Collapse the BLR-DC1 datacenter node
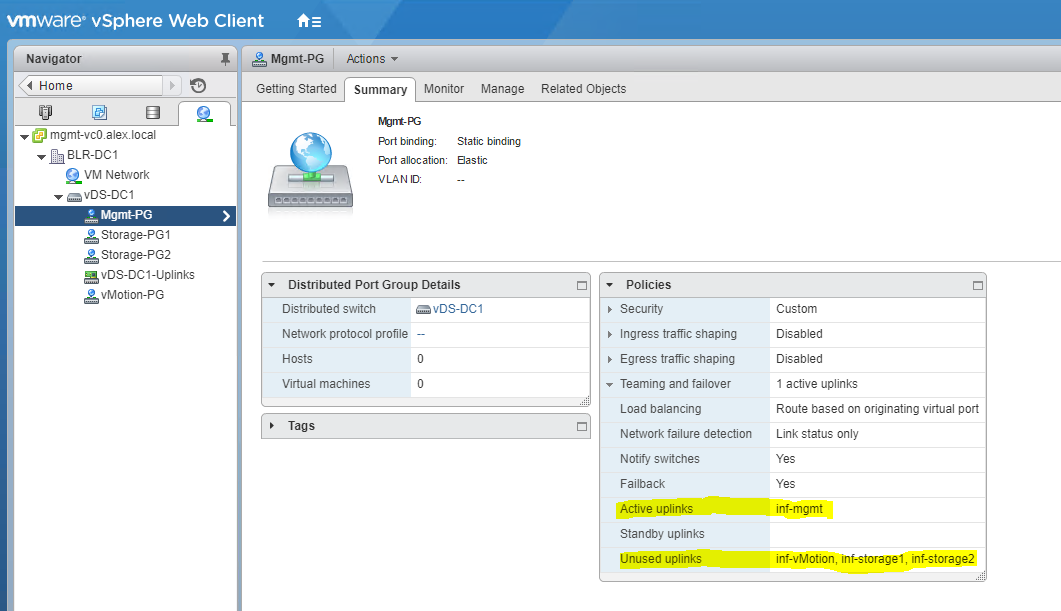This screenshot has width=1061, height=611. [x=42, y=156]
